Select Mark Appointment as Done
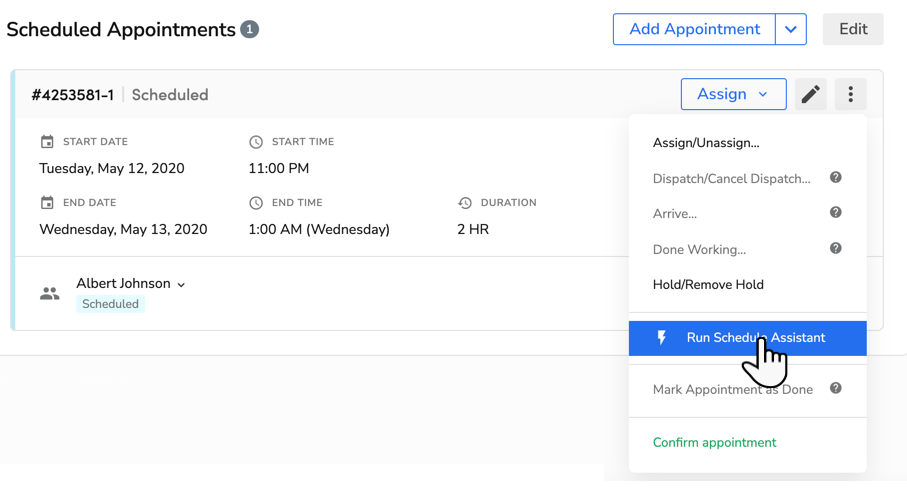The image size is (907, 498). pos(732,390)
